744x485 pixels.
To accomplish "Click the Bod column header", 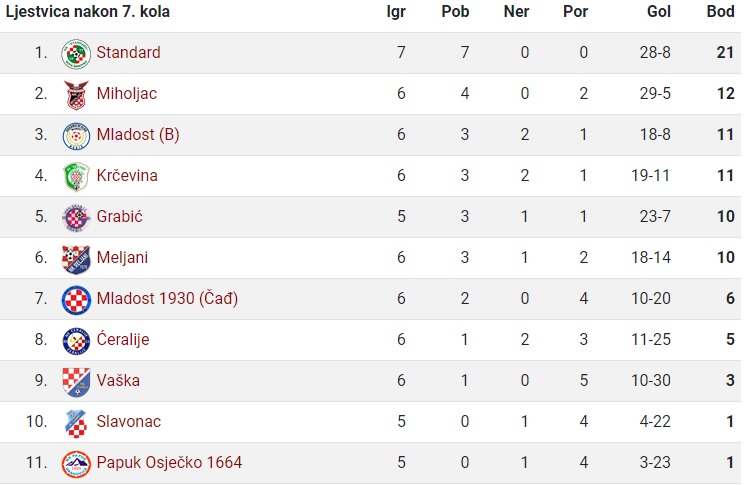I will click(720, 11).
